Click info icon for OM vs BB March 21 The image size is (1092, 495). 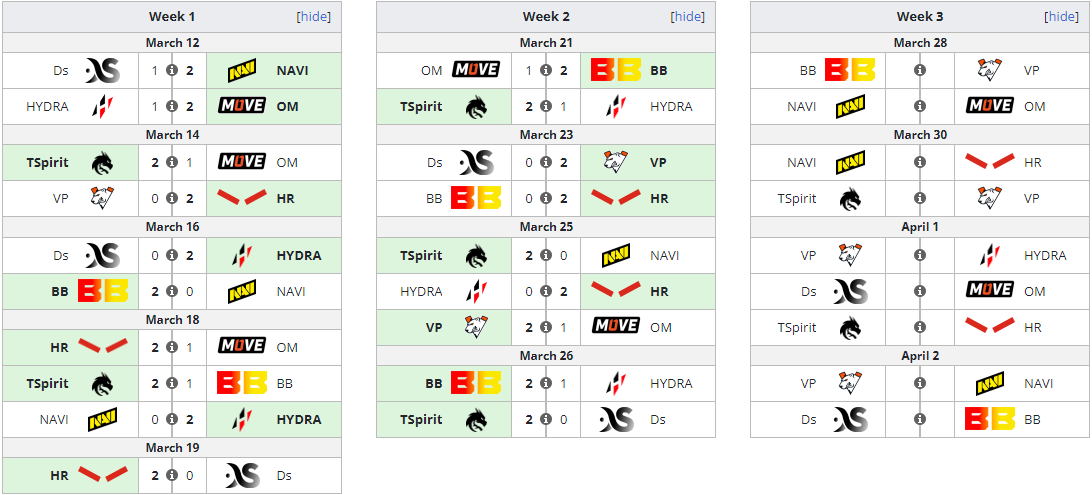546,70
